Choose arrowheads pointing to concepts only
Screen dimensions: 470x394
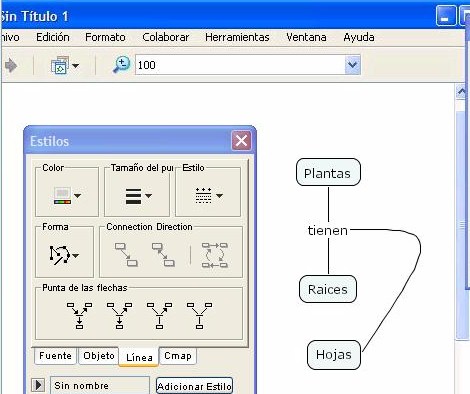[x=119, y=316]
